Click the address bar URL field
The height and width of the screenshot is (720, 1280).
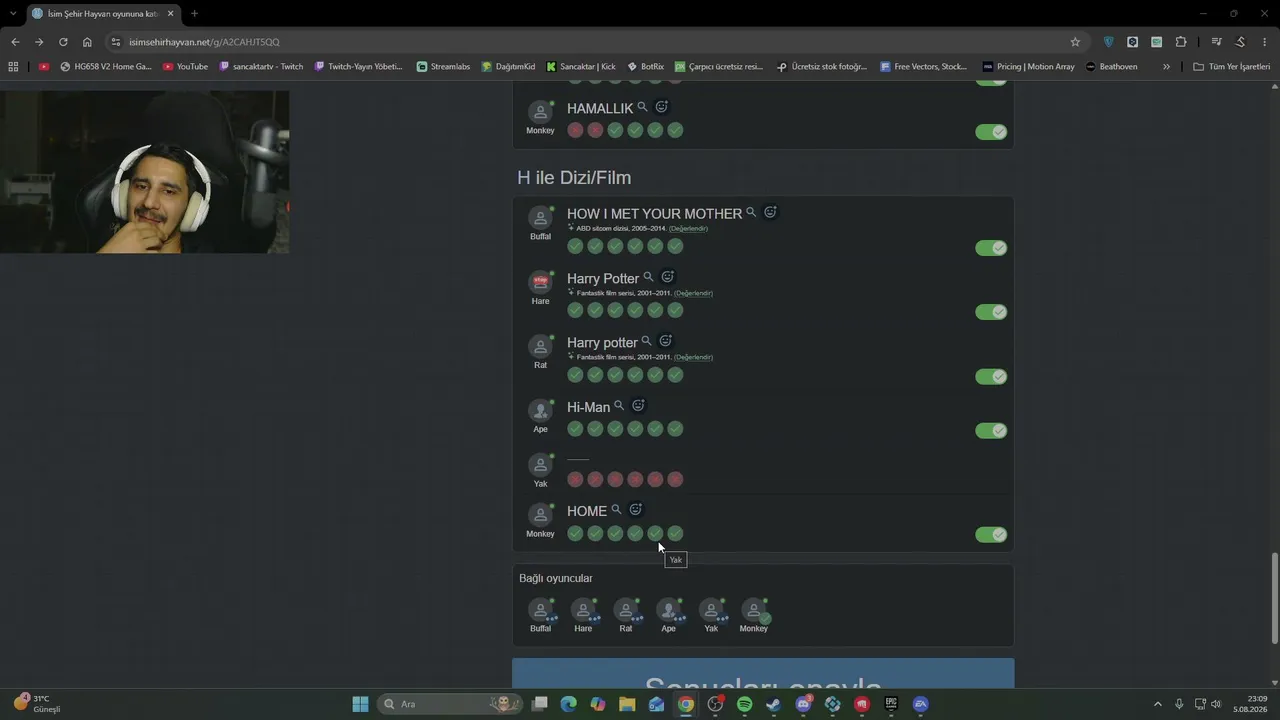click(x=590, y=42)
